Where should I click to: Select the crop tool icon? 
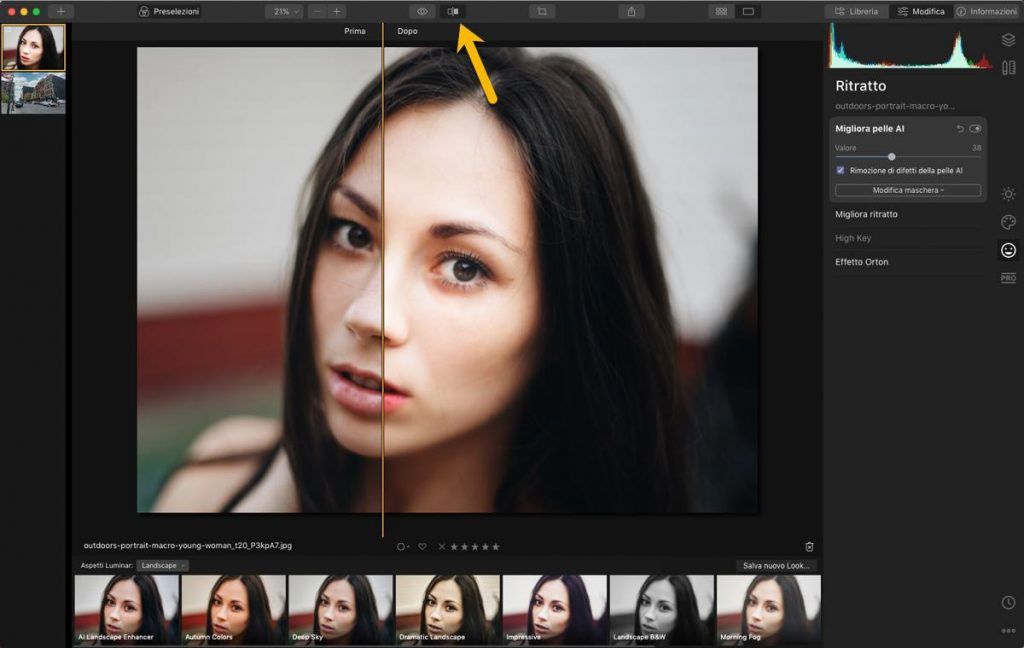point(542,11)
